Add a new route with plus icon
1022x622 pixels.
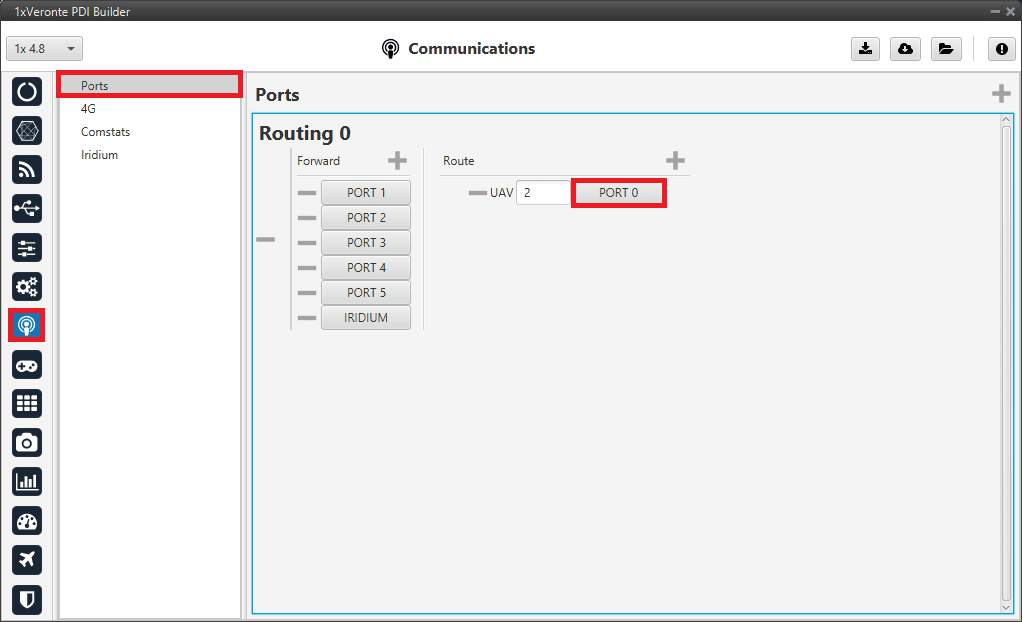click(x=675, y=161)
